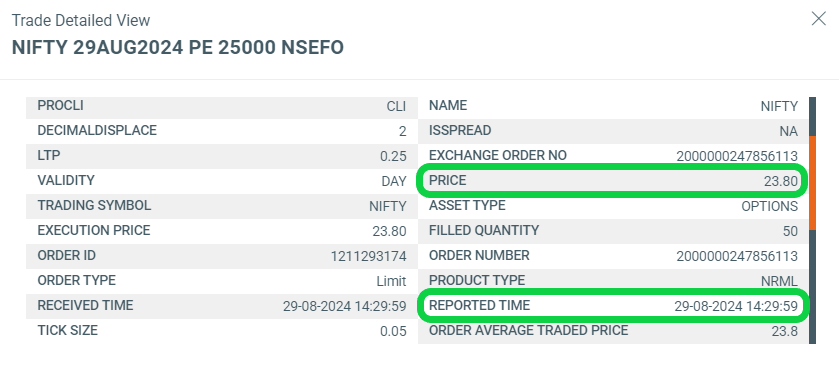Select the ASSET TYPE OPTIONS row

pos(613,206)
